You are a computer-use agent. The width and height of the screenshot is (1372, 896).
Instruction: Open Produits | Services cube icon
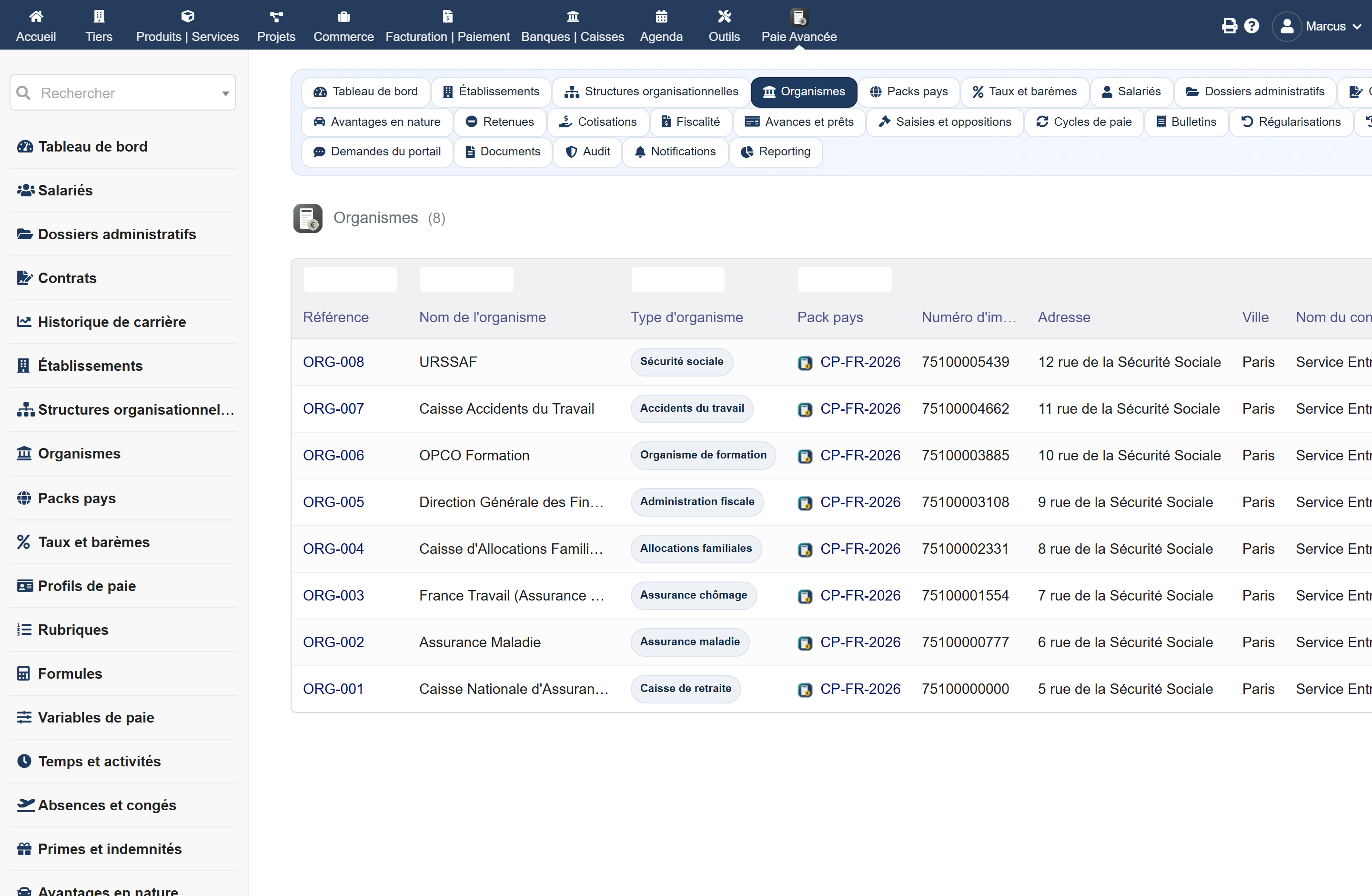(187, 16)
